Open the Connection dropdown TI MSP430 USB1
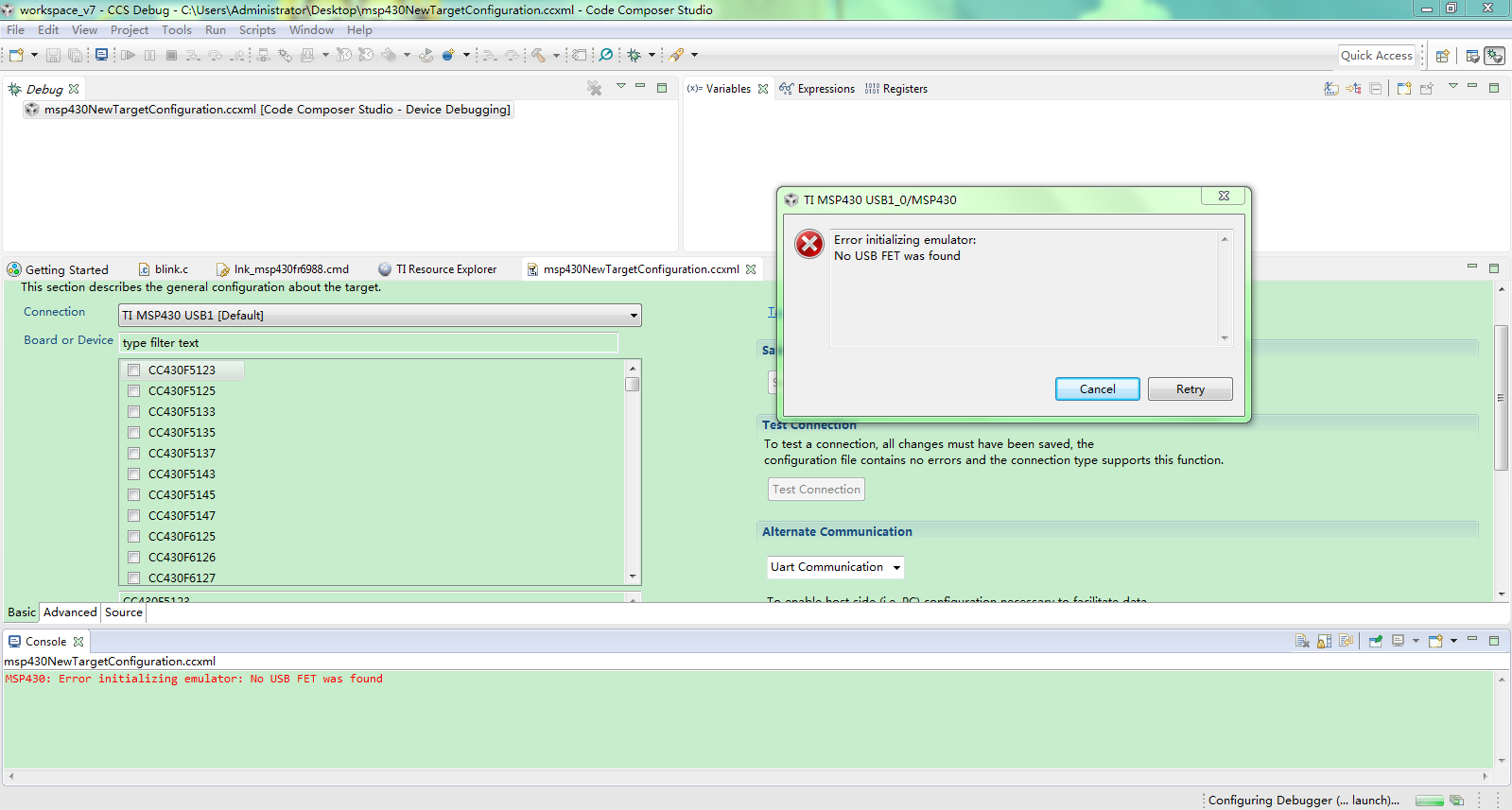This screenshot has width=1512, height=810. click(380, 316)
